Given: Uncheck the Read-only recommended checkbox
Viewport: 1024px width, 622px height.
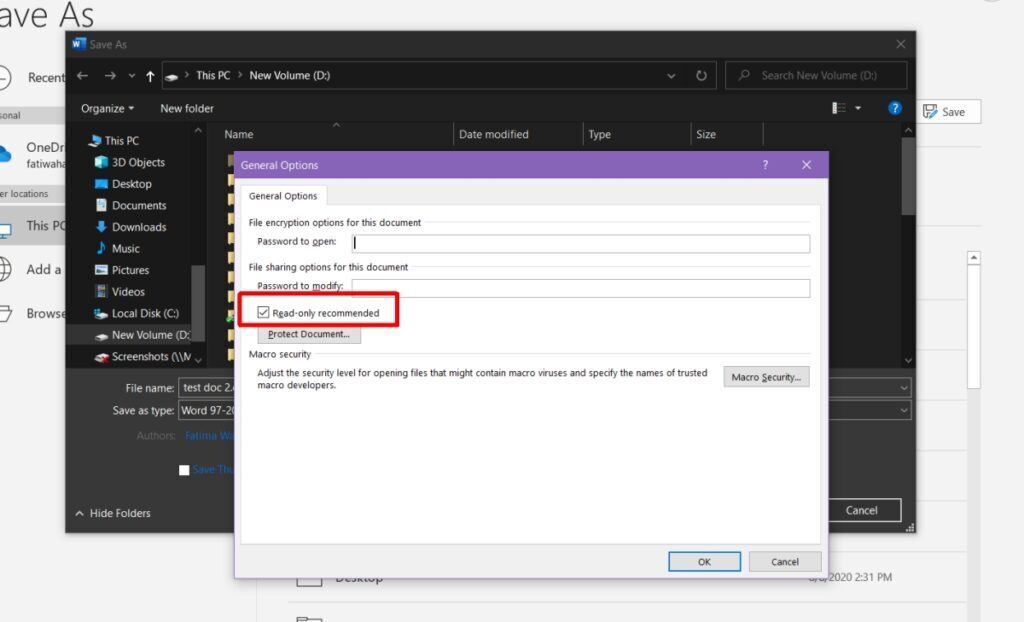Looking at the screenshot, I should pos(263,311).
